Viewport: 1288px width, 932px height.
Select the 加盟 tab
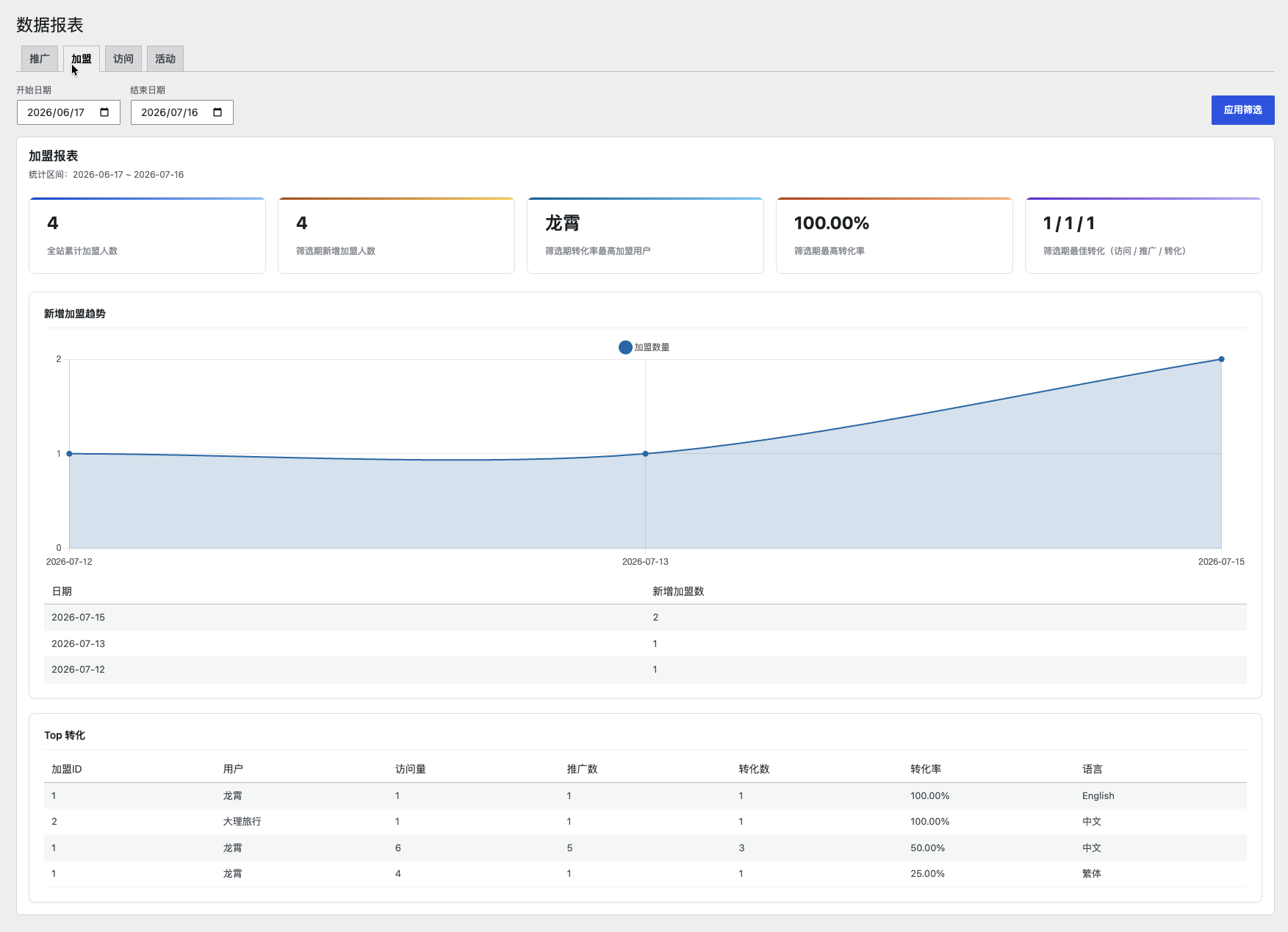82,59
